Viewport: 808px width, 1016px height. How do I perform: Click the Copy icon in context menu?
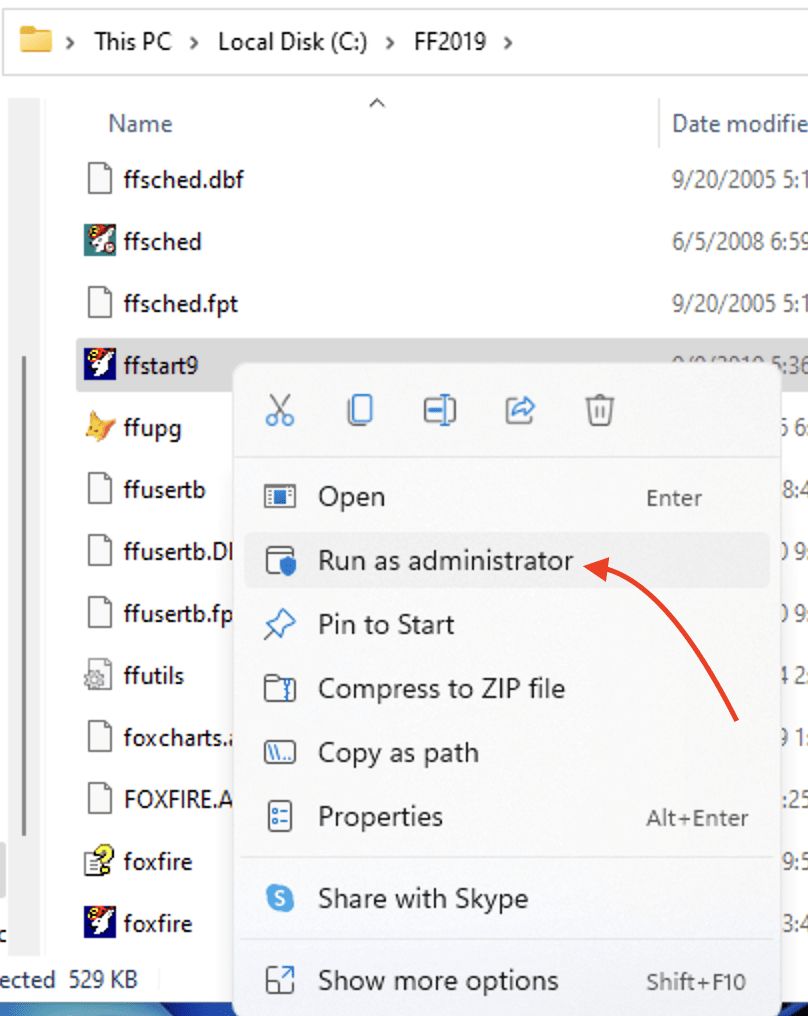tap(360, 410)
